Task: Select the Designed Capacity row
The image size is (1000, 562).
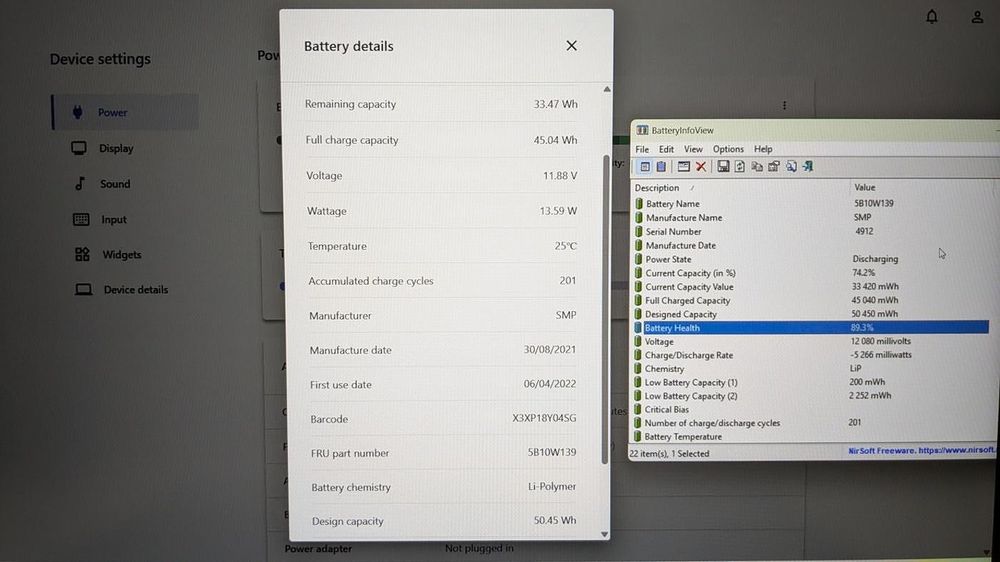Action: click(x=811, y=314)
